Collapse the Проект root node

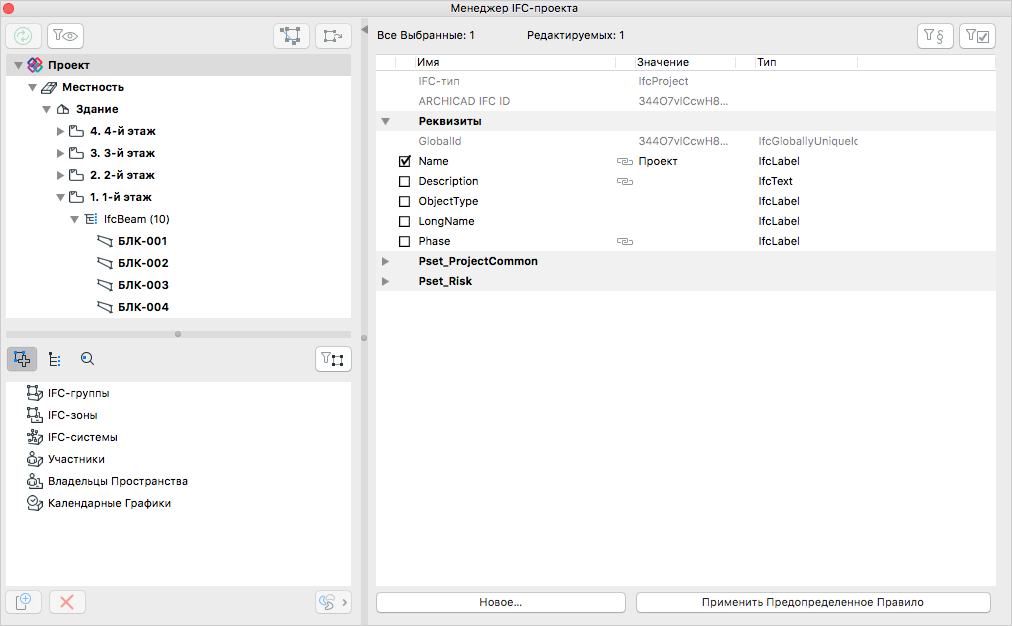pyautogui.click(x=18, y=65)
